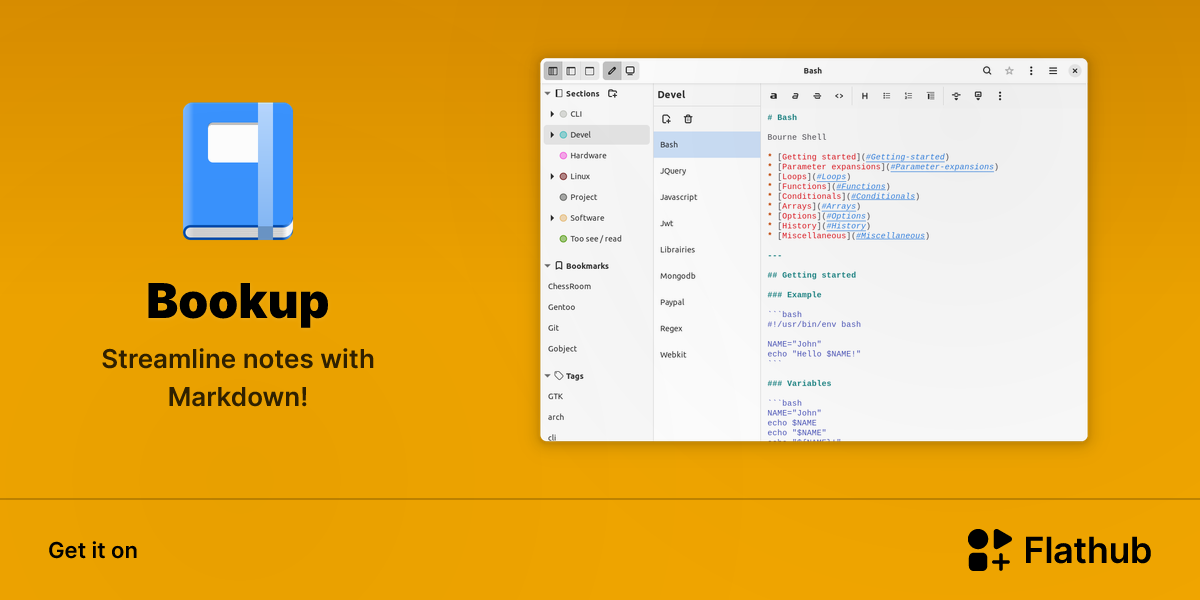Click the icon after the horizontal rule

[x=978, y=96]
